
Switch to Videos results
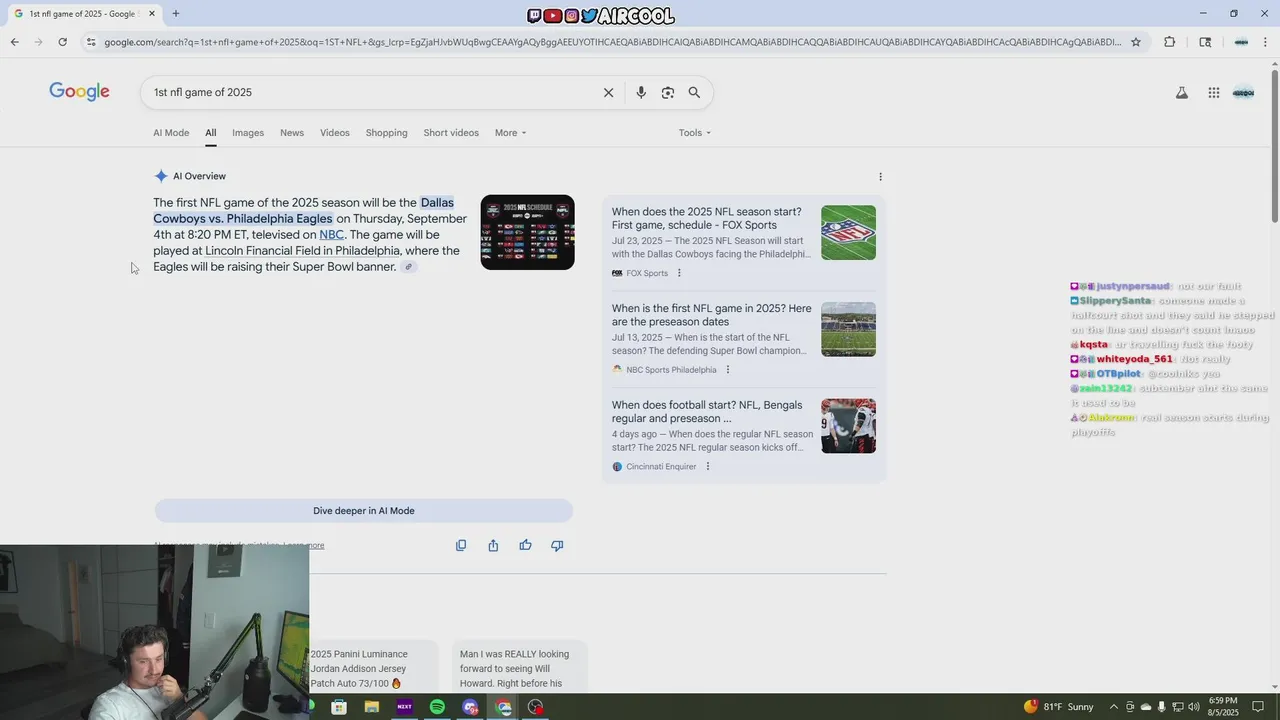click(335, 133)
